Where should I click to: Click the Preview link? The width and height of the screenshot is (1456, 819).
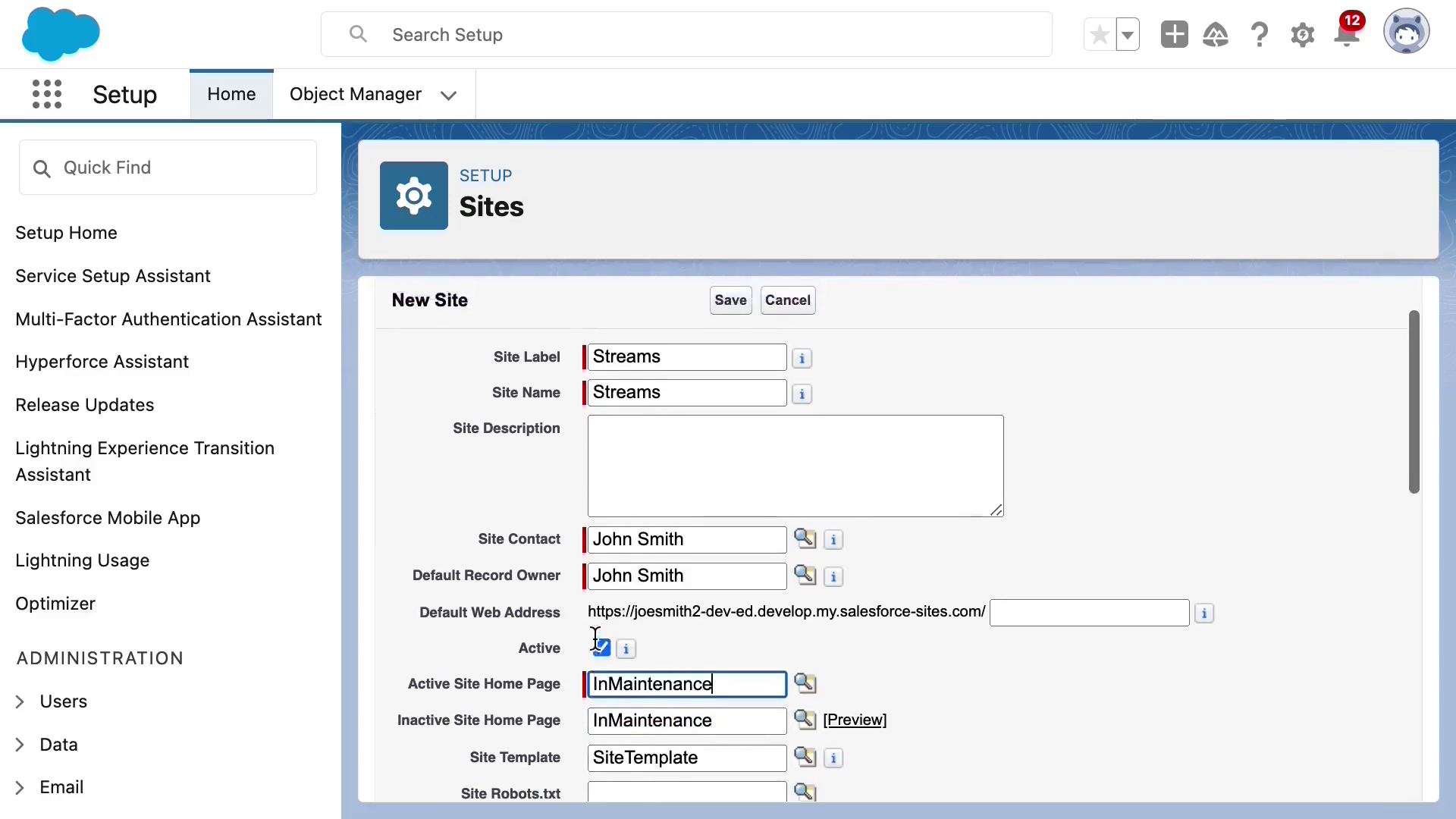(855, 720)
